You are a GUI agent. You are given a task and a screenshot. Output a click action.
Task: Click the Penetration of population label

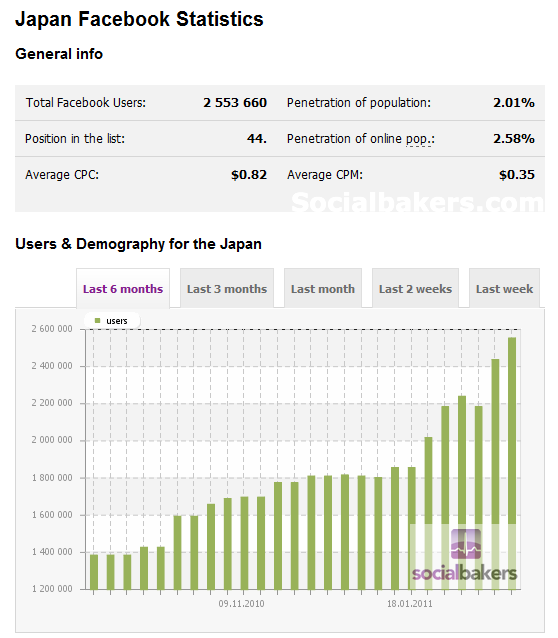coord(359,103)
